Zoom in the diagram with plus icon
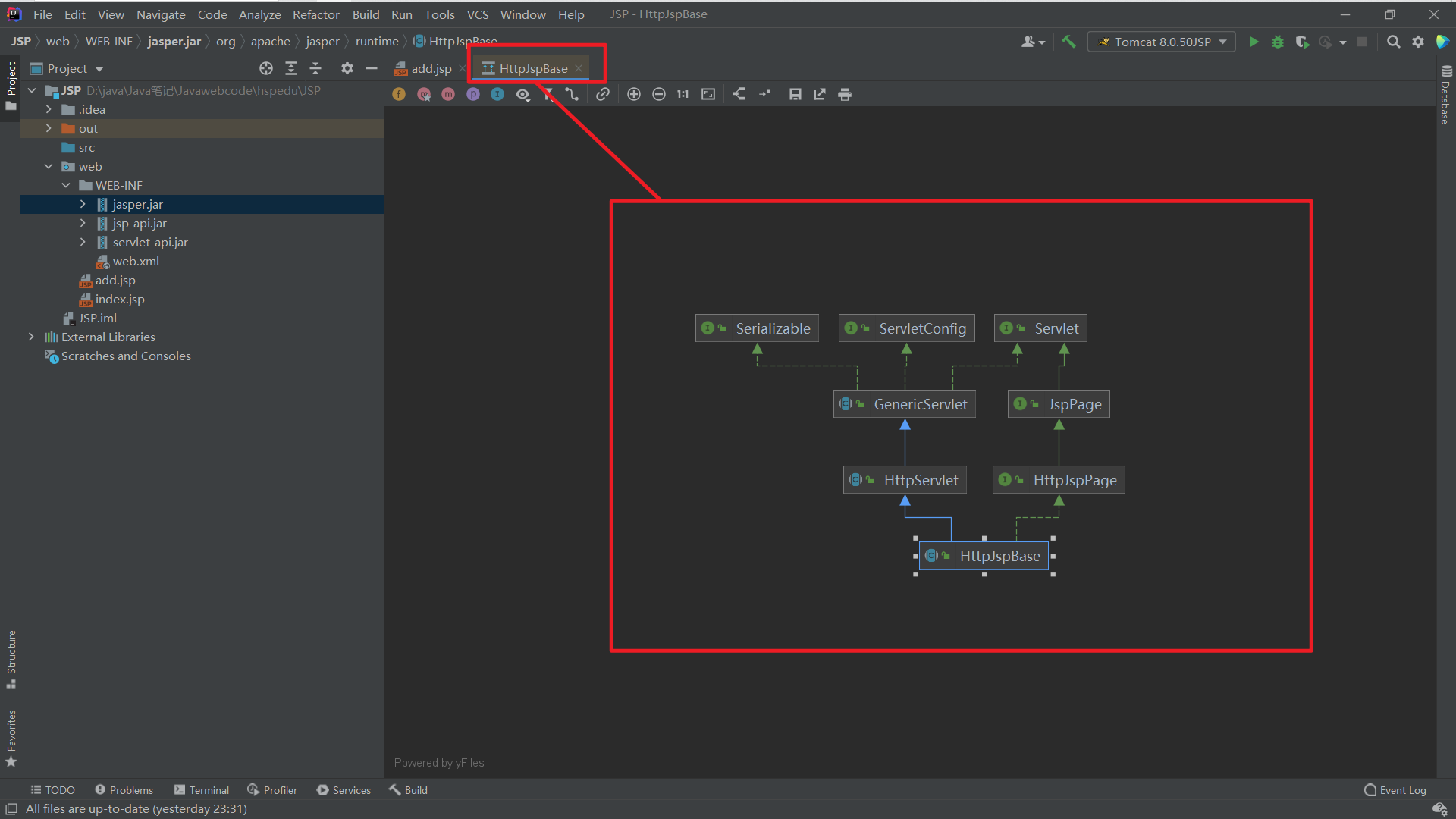Image resolution: width=1456 pixels, height=819 pixels. [634, 94]
